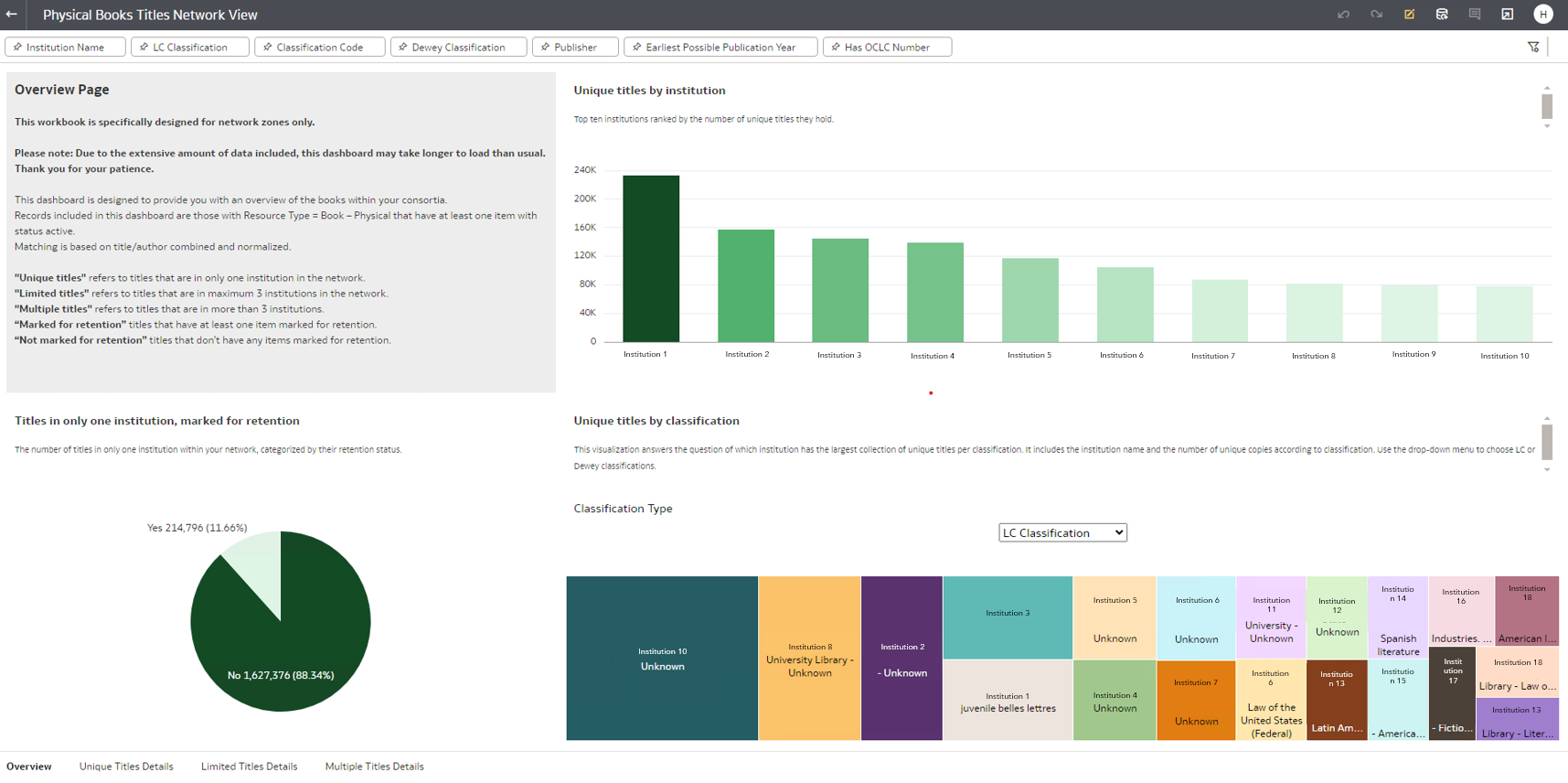Click the redo arrow icon
Screen dimensions: 1568x783
coord(1376,15)
